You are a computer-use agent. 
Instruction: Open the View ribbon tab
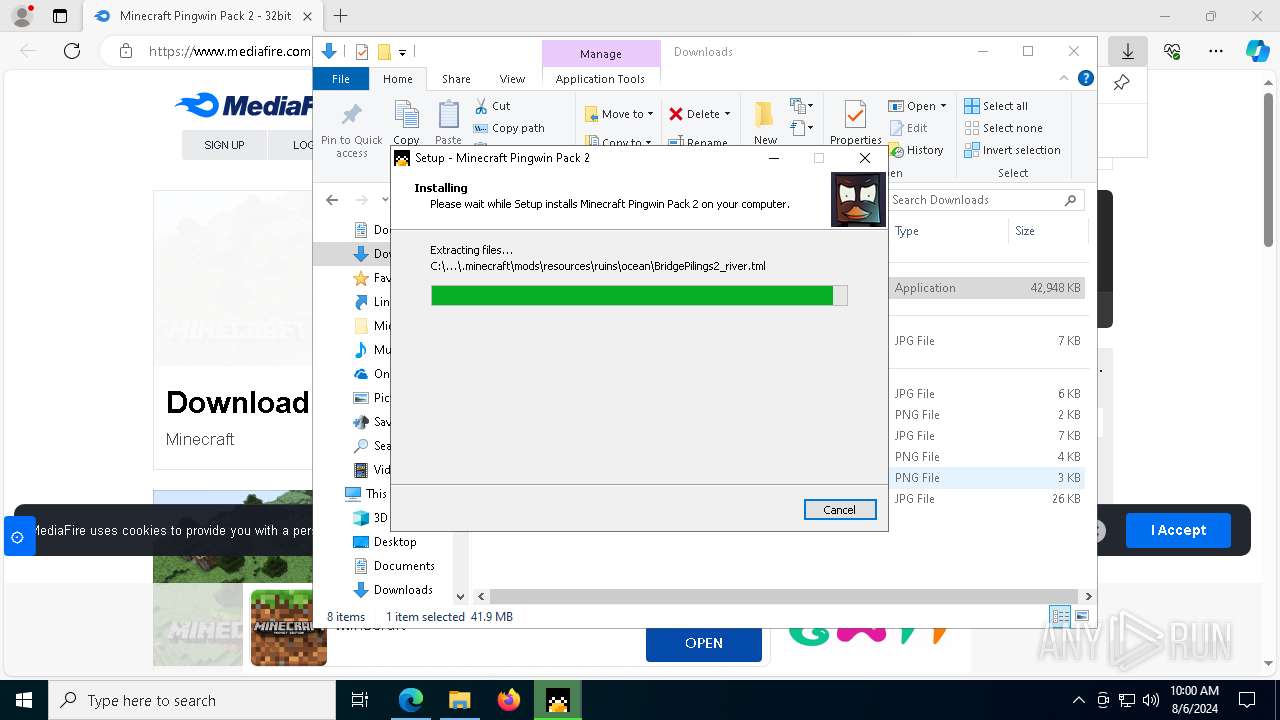512,79
